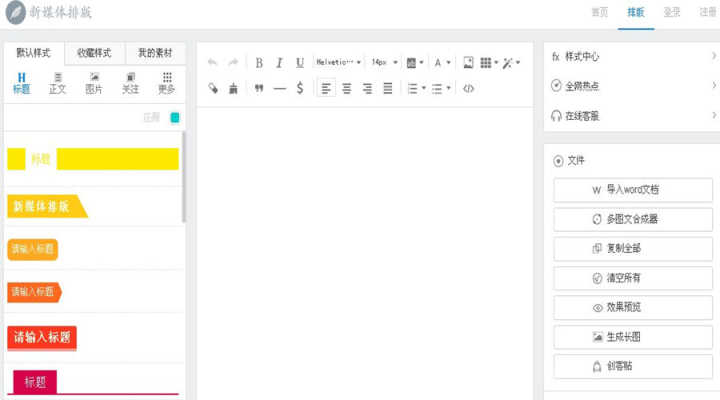Click the background color icon

tap(411, 63)
